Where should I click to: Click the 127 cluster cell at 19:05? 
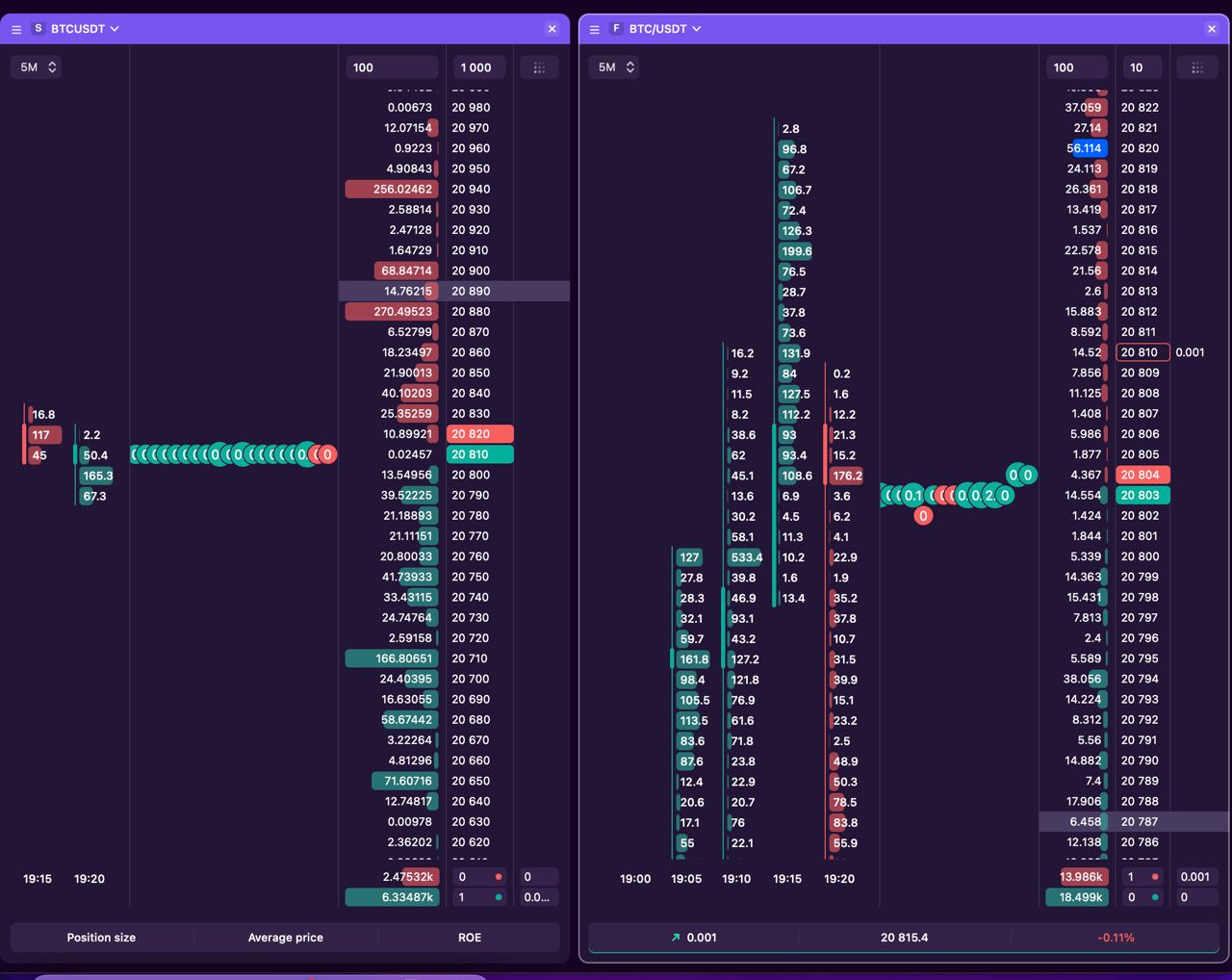tap(689, 557)
